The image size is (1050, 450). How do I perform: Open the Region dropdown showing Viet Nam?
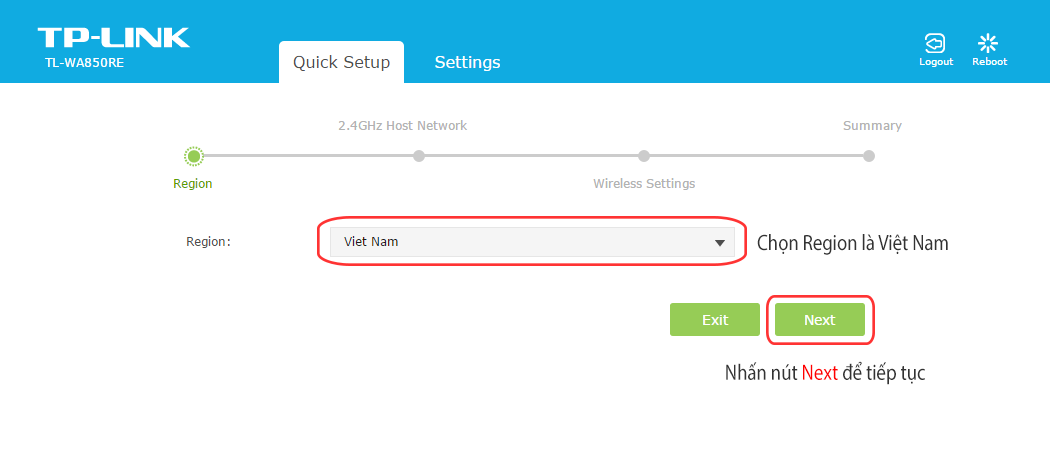(x=532, y=242)
